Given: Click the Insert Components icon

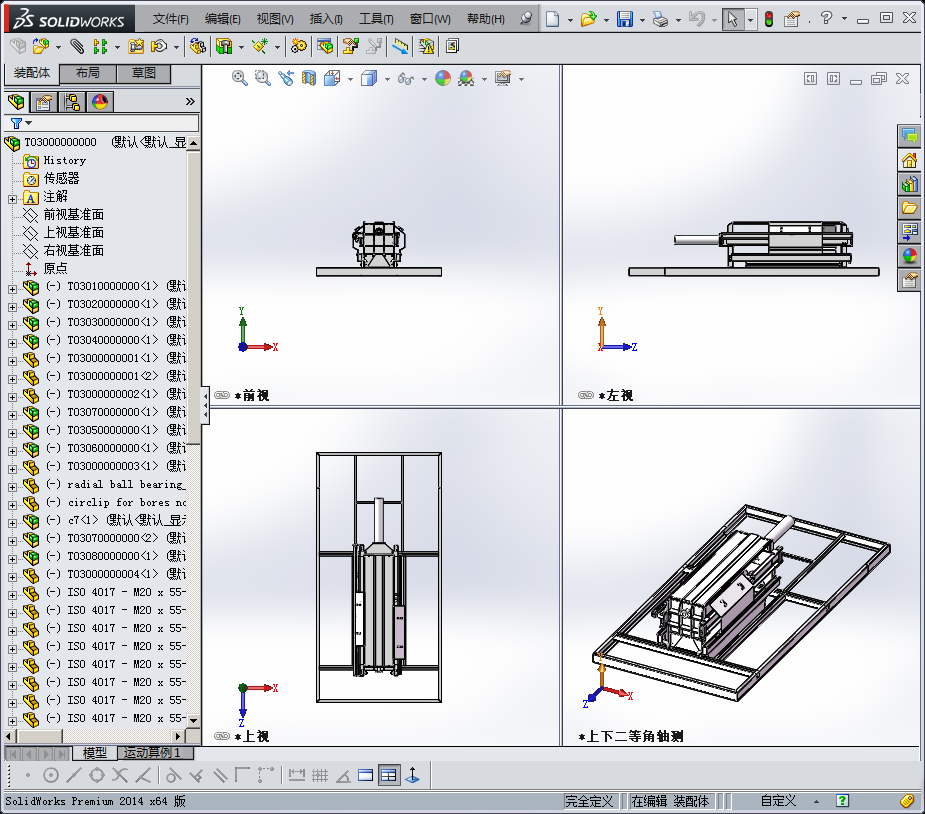Looking at the screenshot, I should [41, 46].
